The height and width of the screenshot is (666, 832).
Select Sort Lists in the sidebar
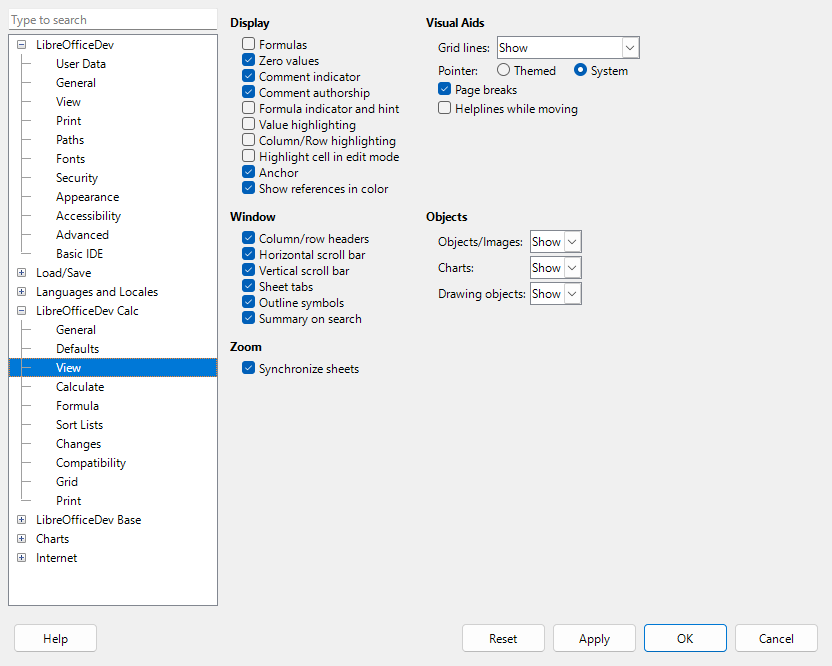click(79, 424)
